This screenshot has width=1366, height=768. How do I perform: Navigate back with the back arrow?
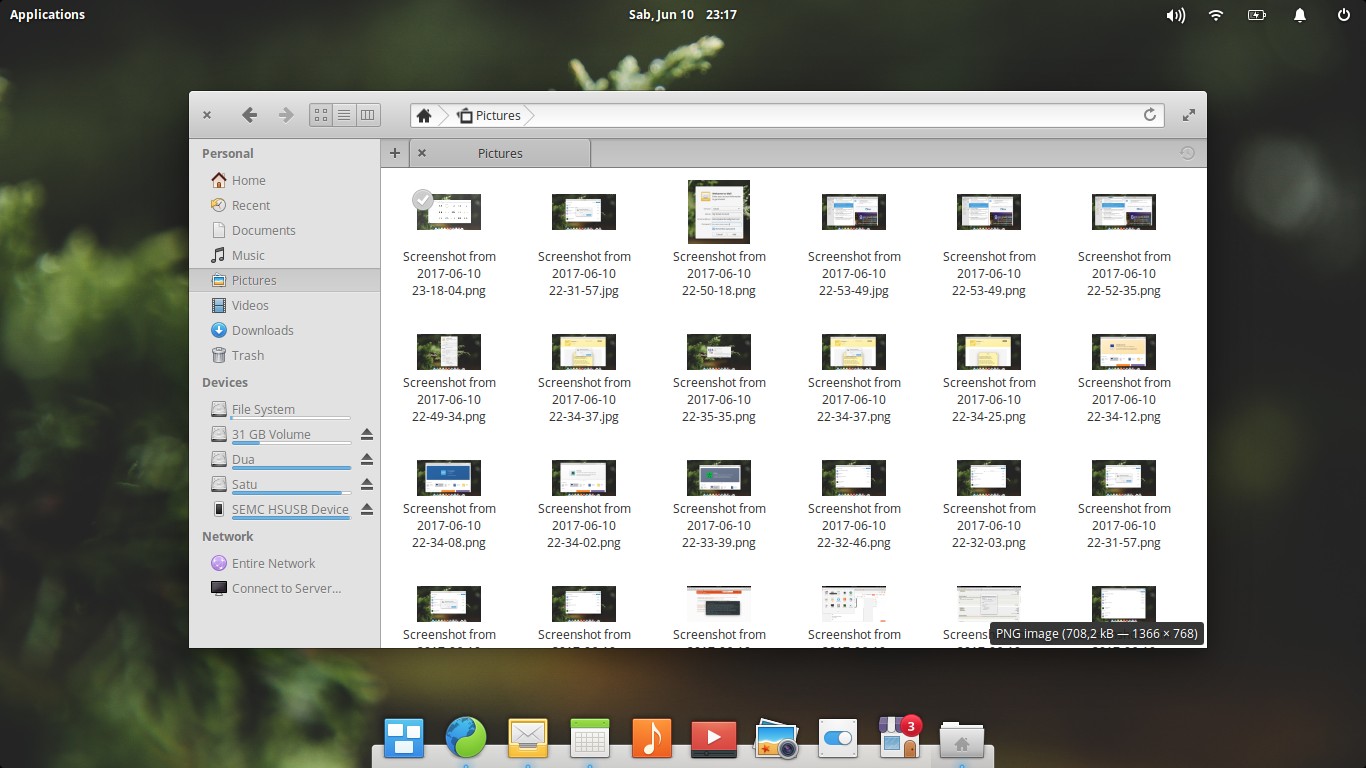(249, 115)
